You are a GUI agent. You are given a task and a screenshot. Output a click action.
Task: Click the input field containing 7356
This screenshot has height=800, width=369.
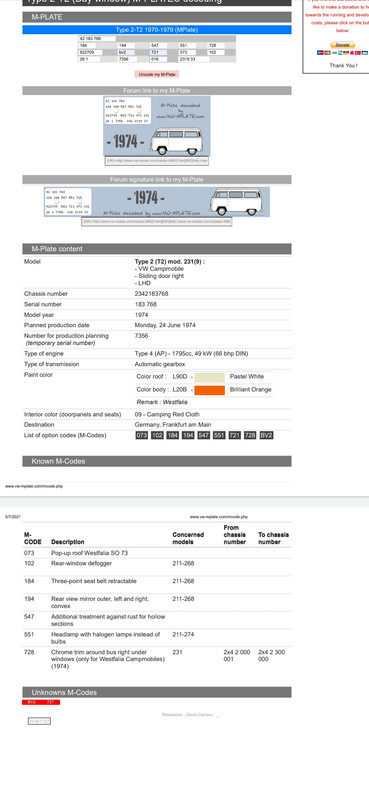(126, 59)
